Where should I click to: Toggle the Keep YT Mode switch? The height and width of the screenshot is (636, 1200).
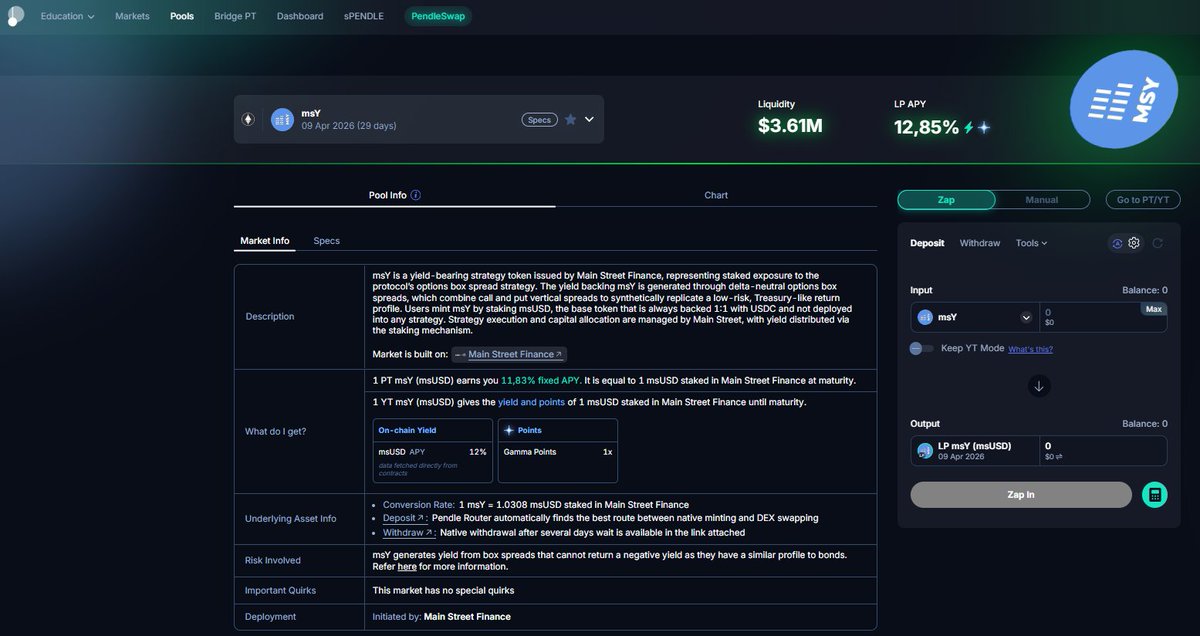point(921,348)
